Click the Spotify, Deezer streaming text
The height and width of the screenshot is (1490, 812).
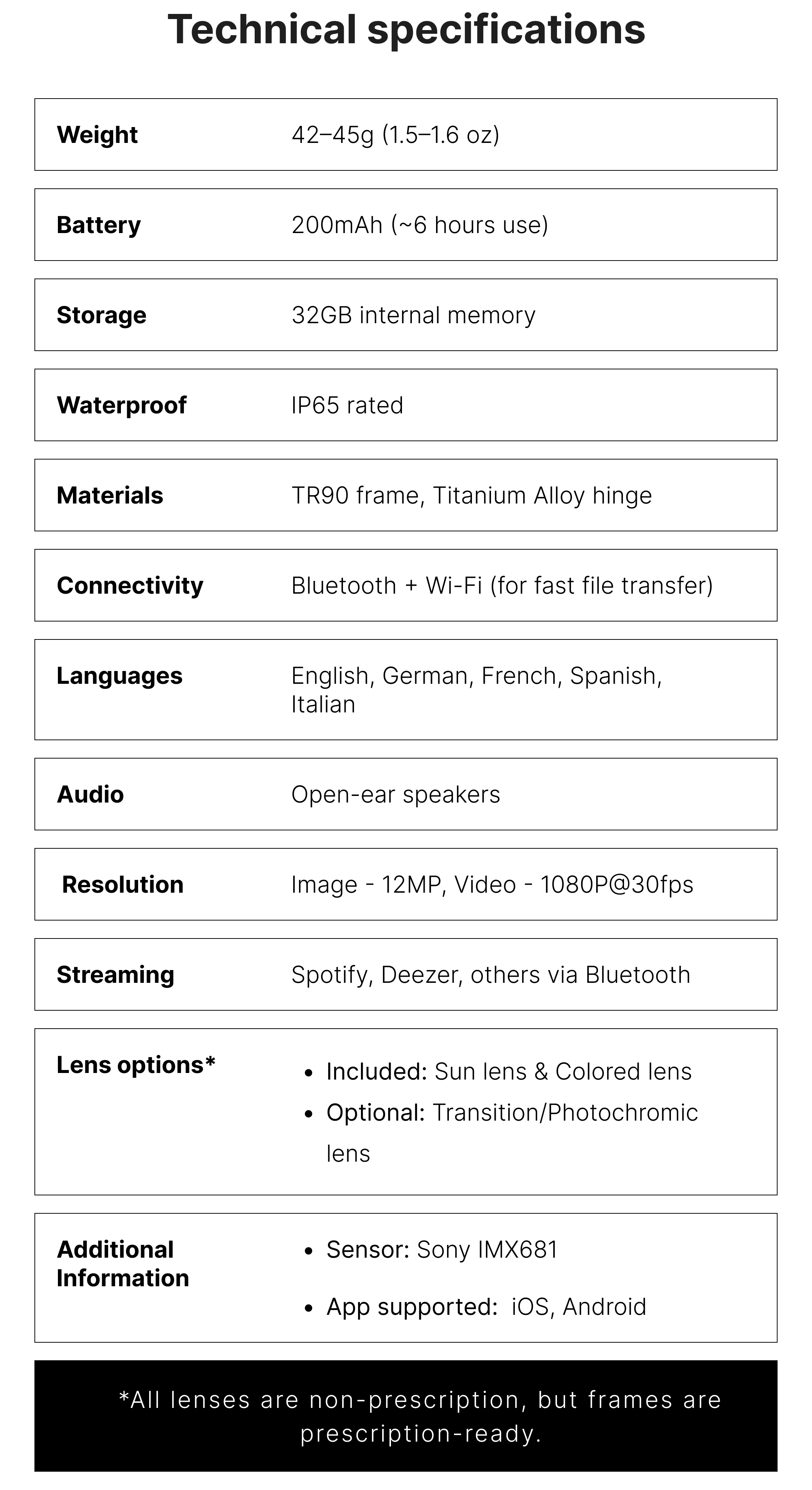click(491, 975)
